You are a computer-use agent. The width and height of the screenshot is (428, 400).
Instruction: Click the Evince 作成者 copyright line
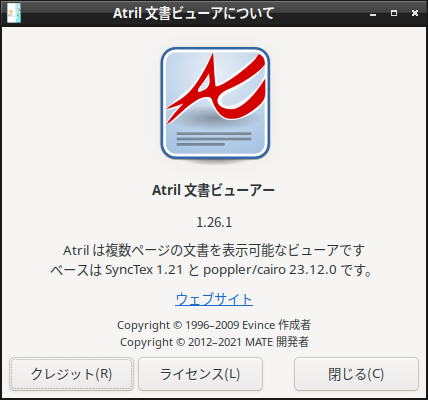[214, 325]
